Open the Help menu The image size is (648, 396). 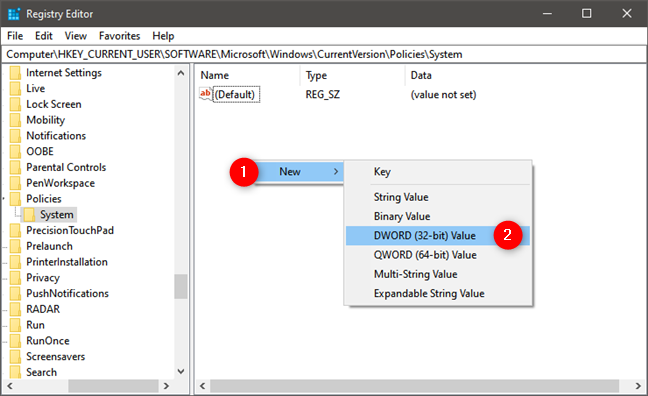click(163, 36)
